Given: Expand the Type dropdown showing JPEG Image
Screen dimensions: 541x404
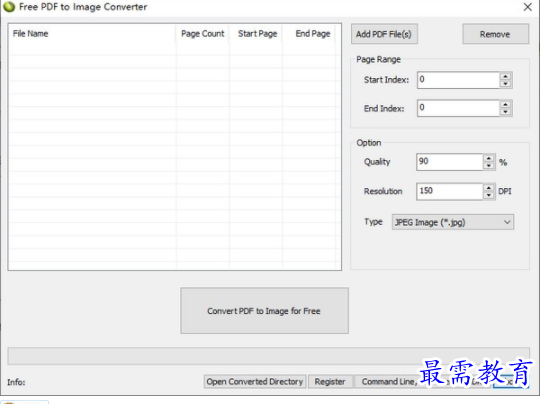Looking at the screenshot, I should tap(453, 222).
